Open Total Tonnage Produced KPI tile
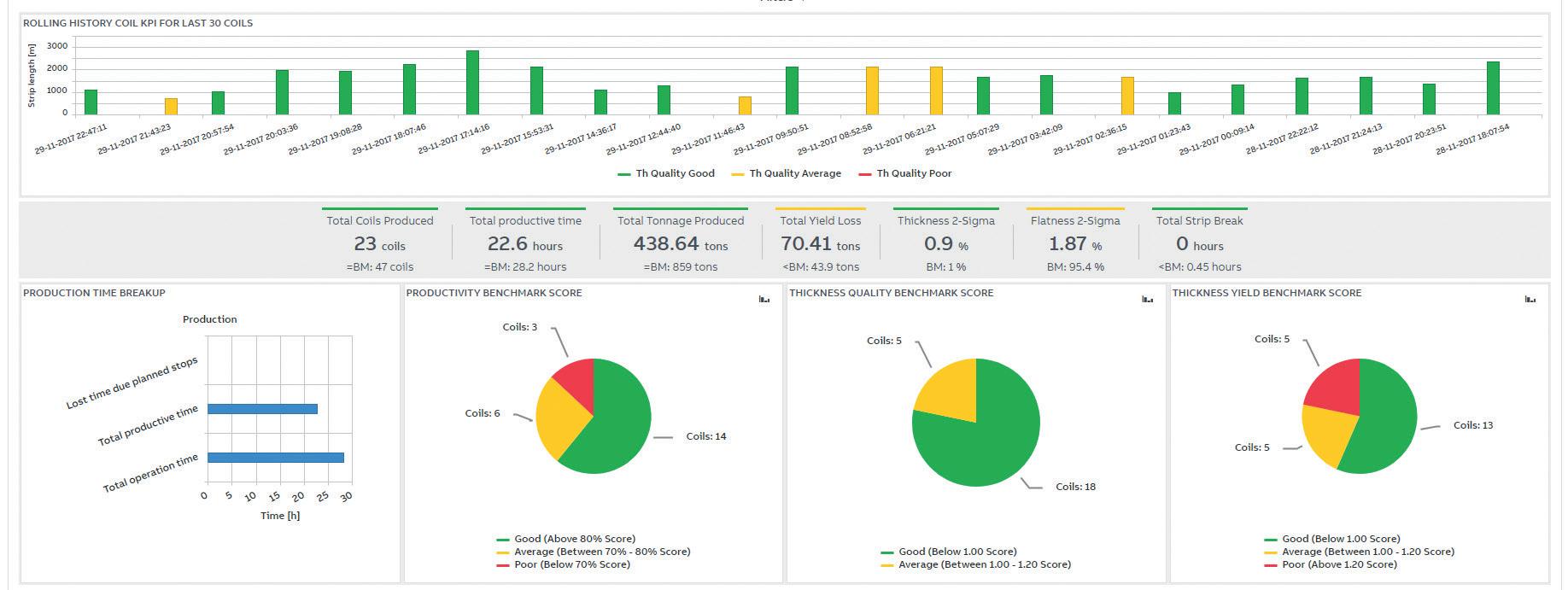 point(681,242)
